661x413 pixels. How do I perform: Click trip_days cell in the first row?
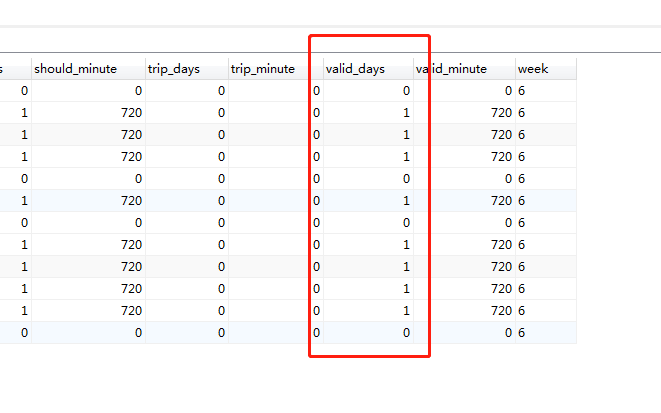[187, 91]
